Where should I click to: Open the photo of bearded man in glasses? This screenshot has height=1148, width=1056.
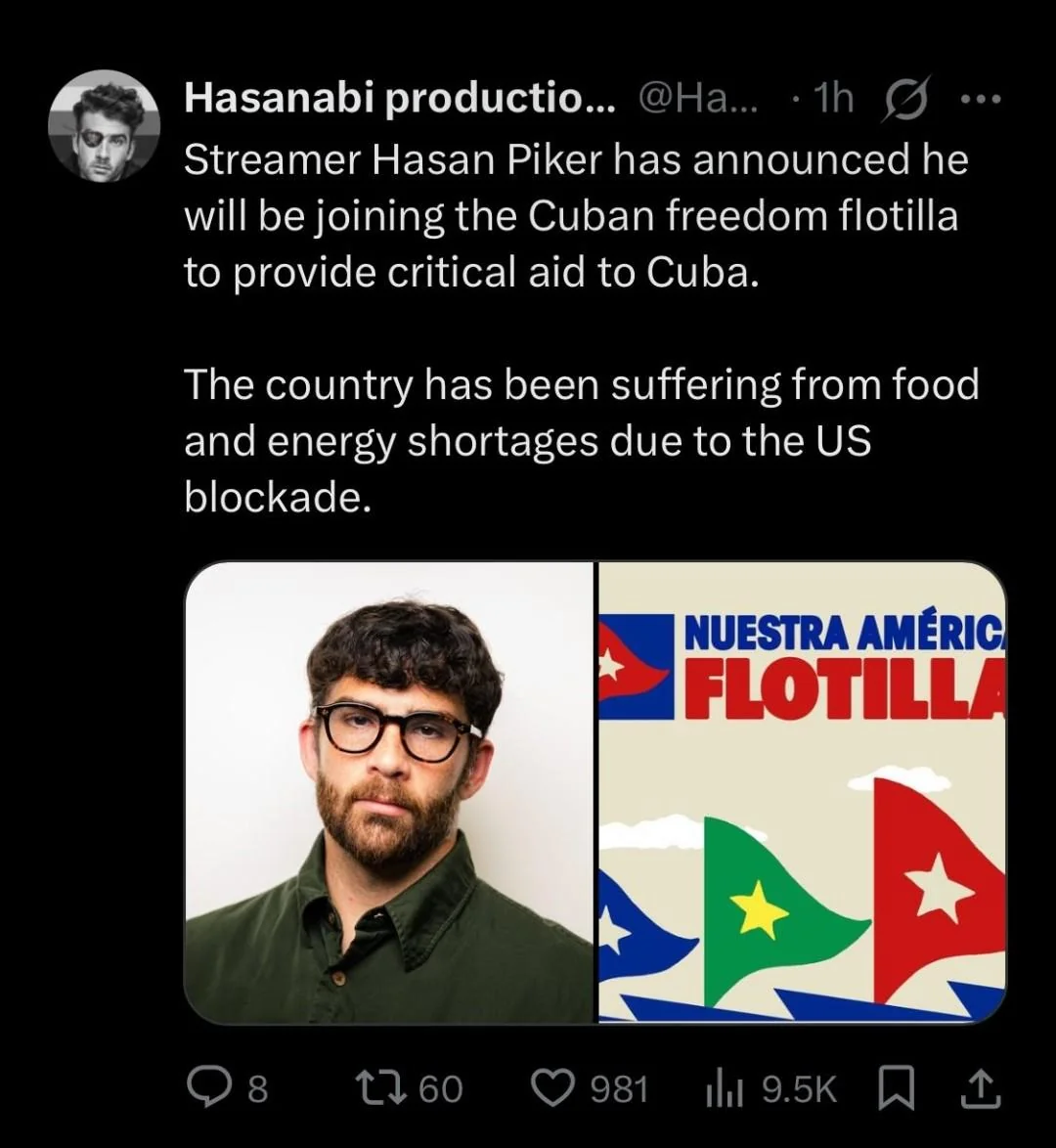click(389, 793)
